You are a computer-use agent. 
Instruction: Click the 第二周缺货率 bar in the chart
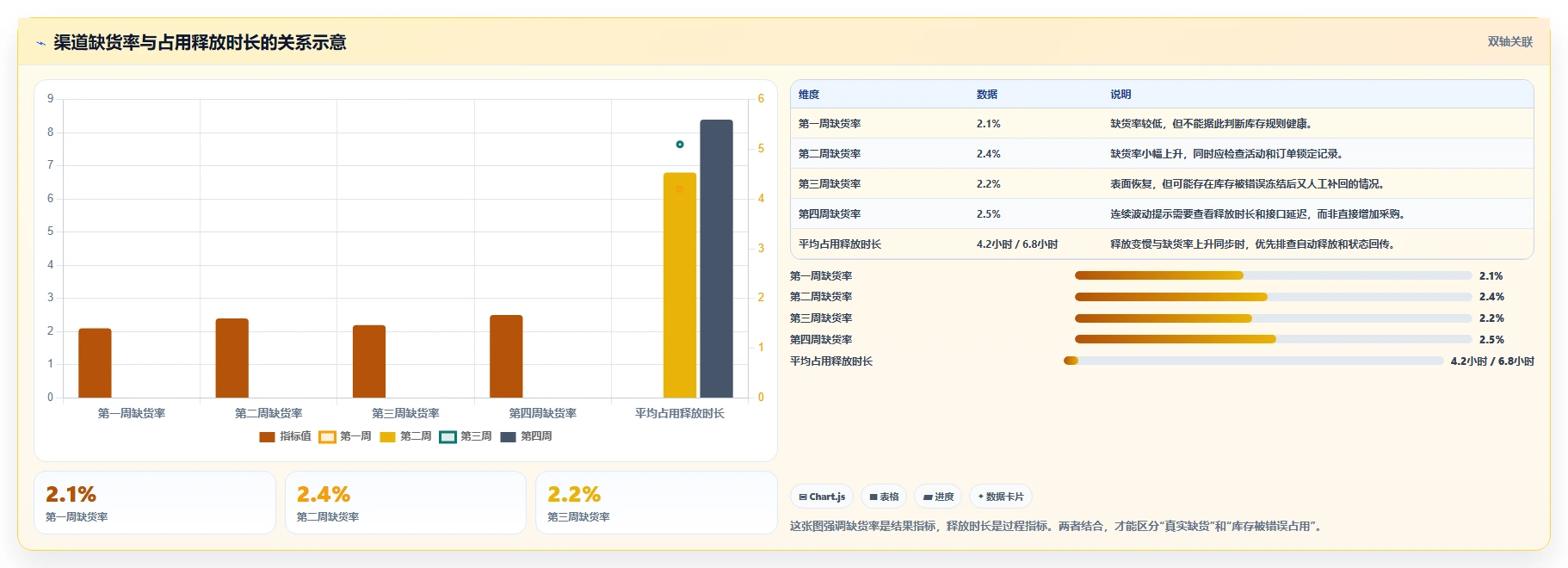(232, 358)
